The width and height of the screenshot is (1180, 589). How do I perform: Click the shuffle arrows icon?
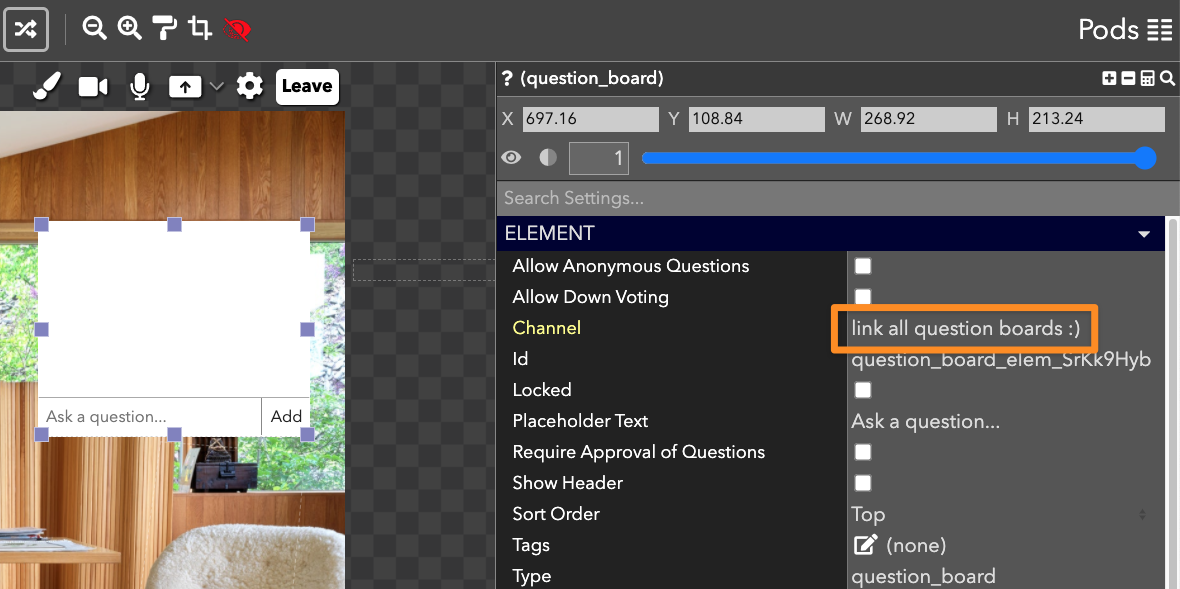[26, 29]
